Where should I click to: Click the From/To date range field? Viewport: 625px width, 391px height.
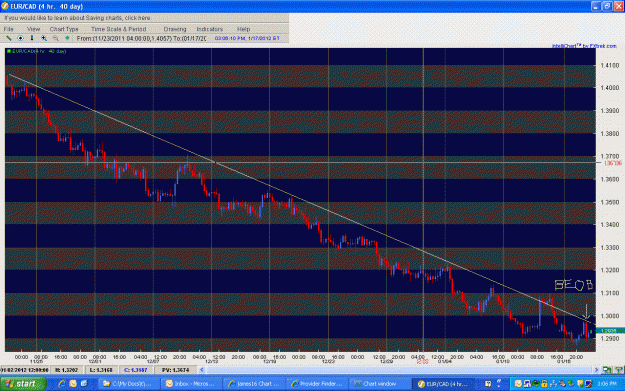pyautogui.click(x=141, y=38)
